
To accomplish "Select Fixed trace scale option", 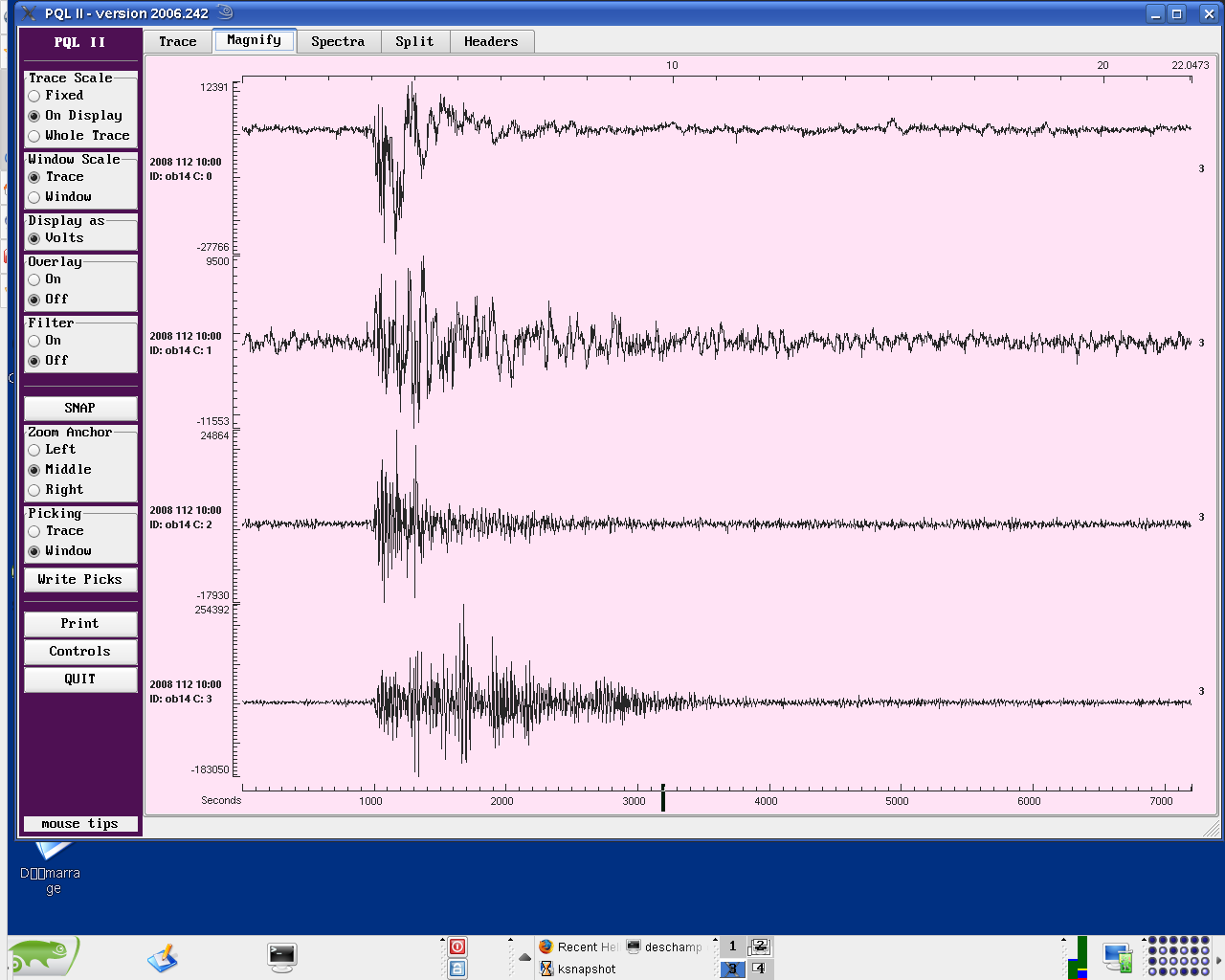I will [x=34, y=96].
